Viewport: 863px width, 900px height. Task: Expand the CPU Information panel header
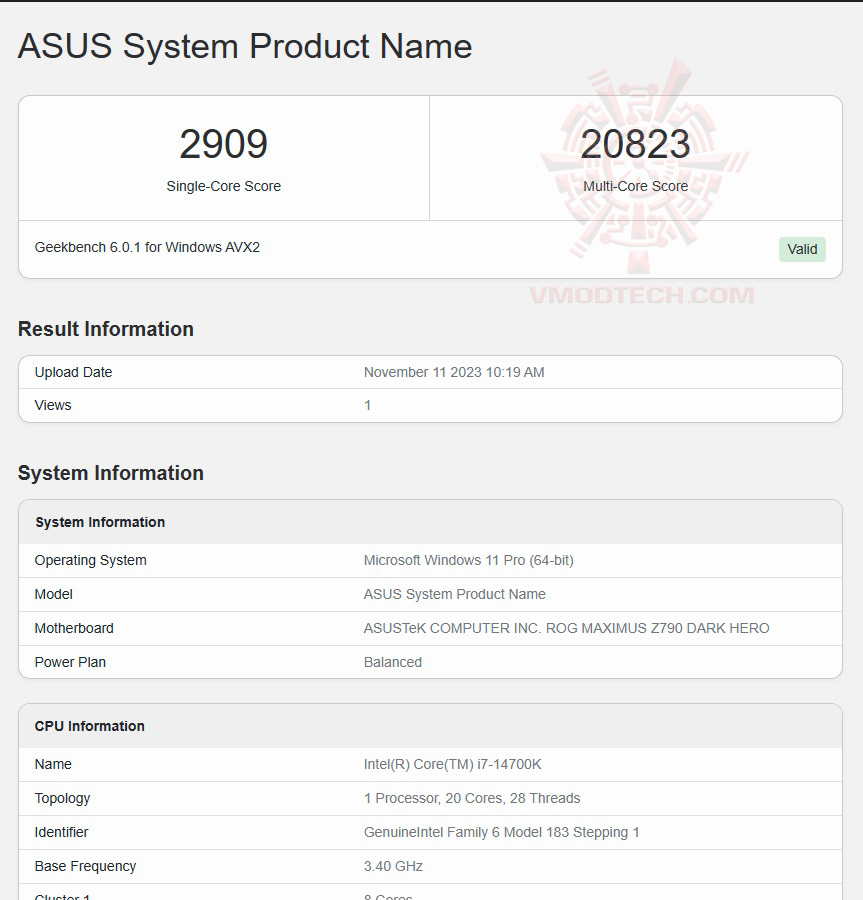coord(89,726)
